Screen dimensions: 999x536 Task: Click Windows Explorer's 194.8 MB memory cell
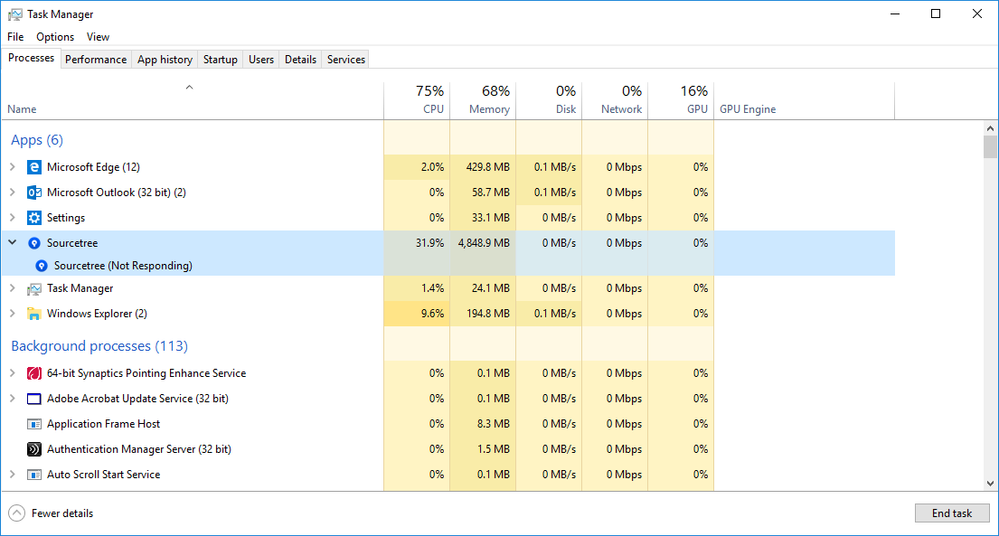pyautogui.click(x=483, y=314)
